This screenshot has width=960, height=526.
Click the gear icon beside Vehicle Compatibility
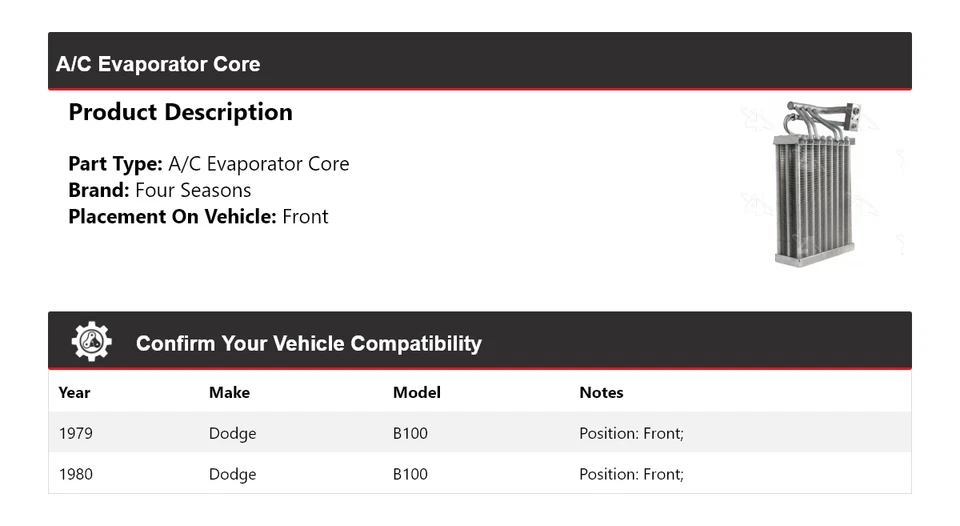pos(91,342)
